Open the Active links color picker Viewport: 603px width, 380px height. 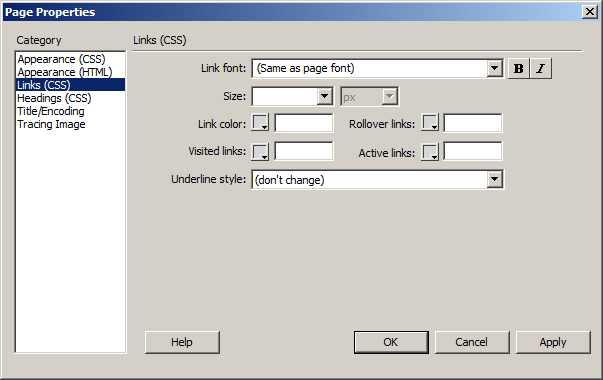[x=430, y=152]
